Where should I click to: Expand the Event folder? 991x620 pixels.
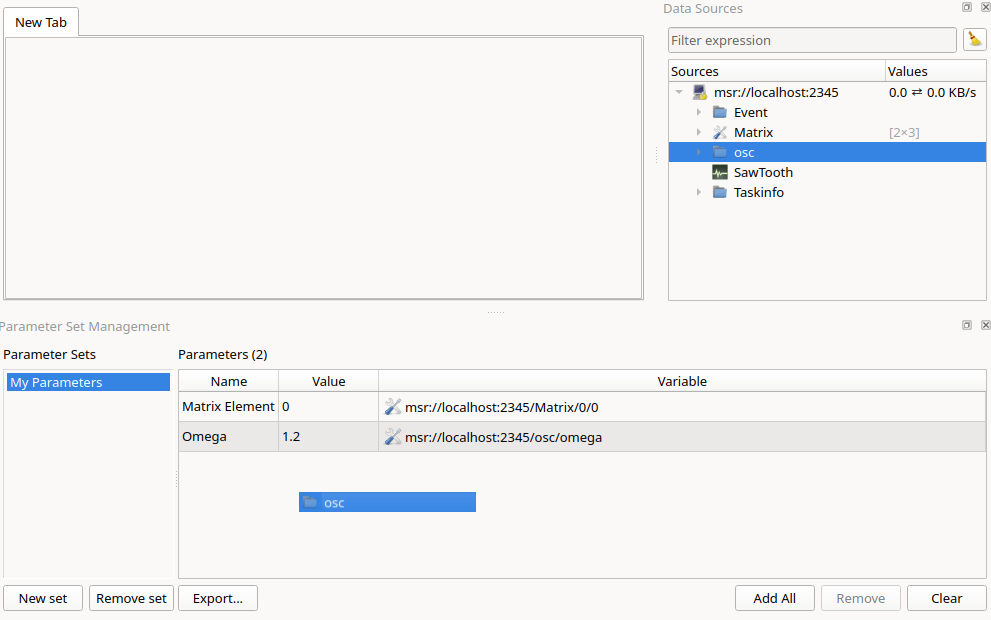pos(699,112)
